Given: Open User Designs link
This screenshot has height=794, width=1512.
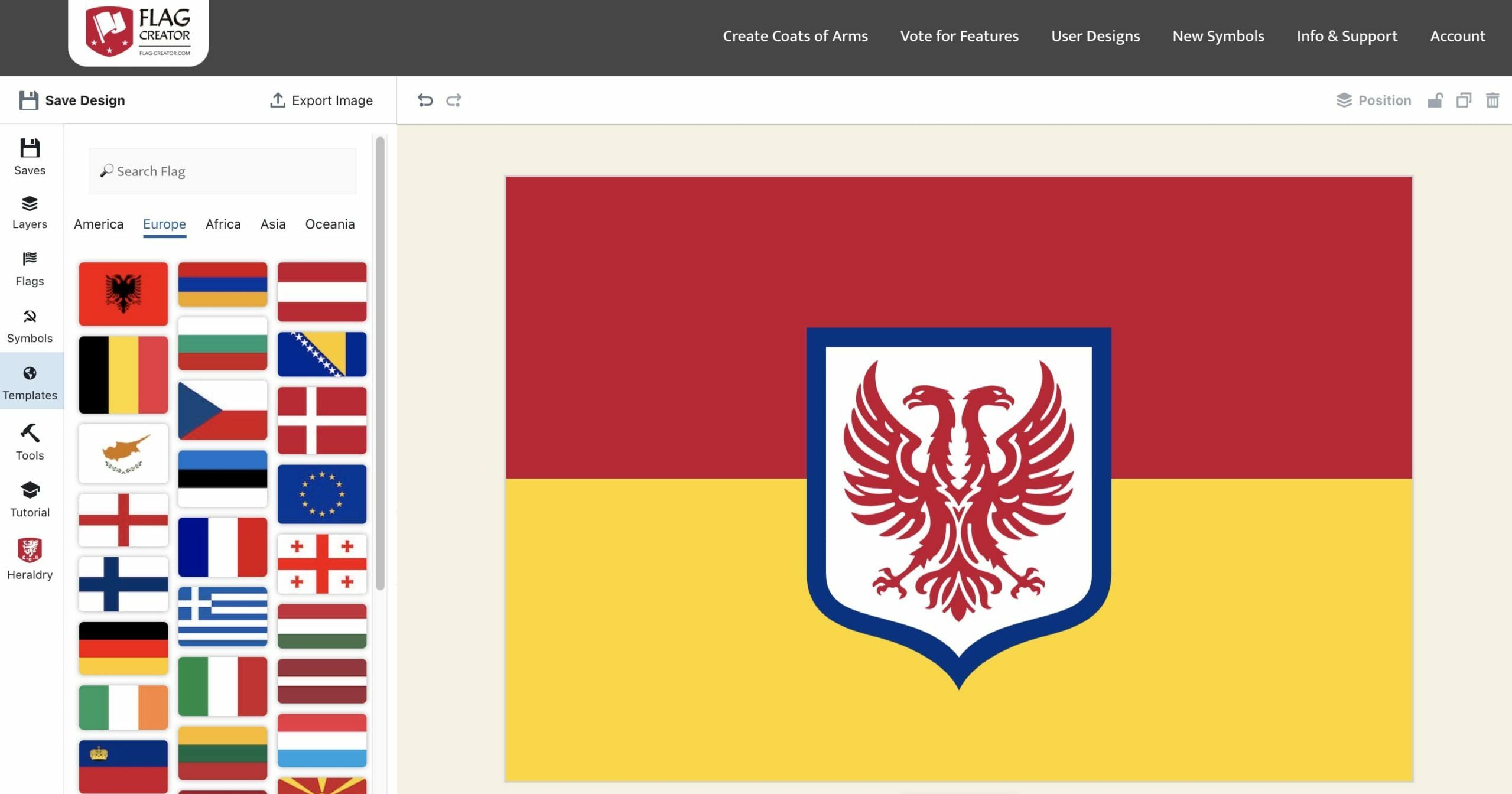Looking at the screenshot, I should click(1095, 36).
